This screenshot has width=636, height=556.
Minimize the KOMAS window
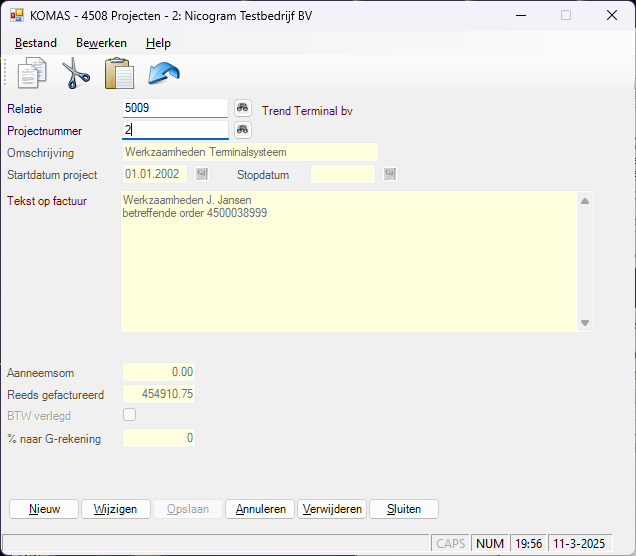click(x=521, y=15)
